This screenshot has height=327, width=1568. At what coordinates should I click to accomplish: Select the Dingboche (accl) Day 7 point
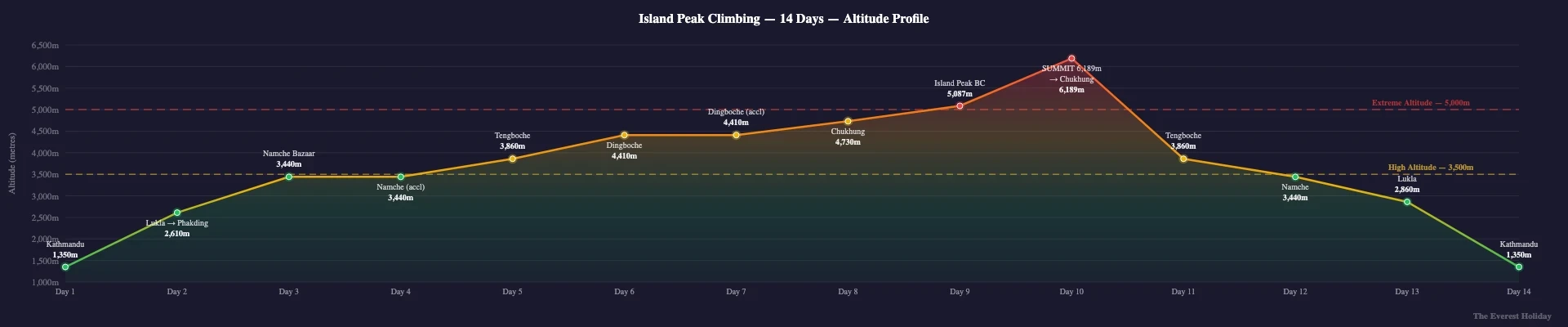(x=737, y=135)
